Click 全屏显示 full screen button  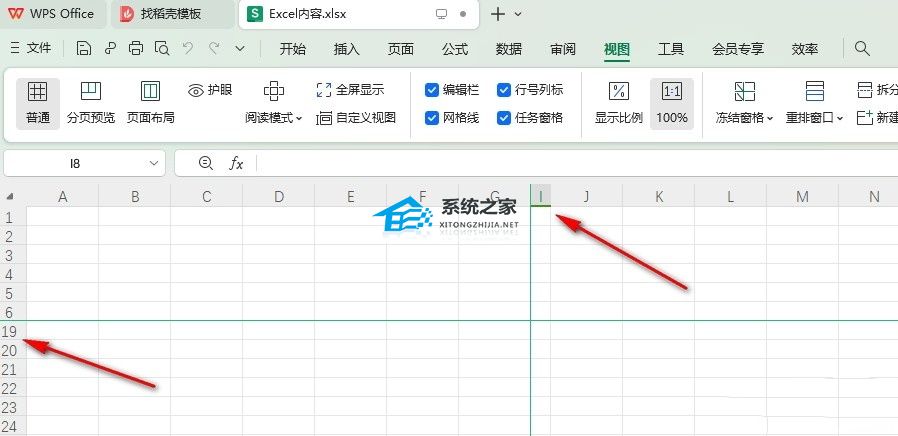(350, 90)
